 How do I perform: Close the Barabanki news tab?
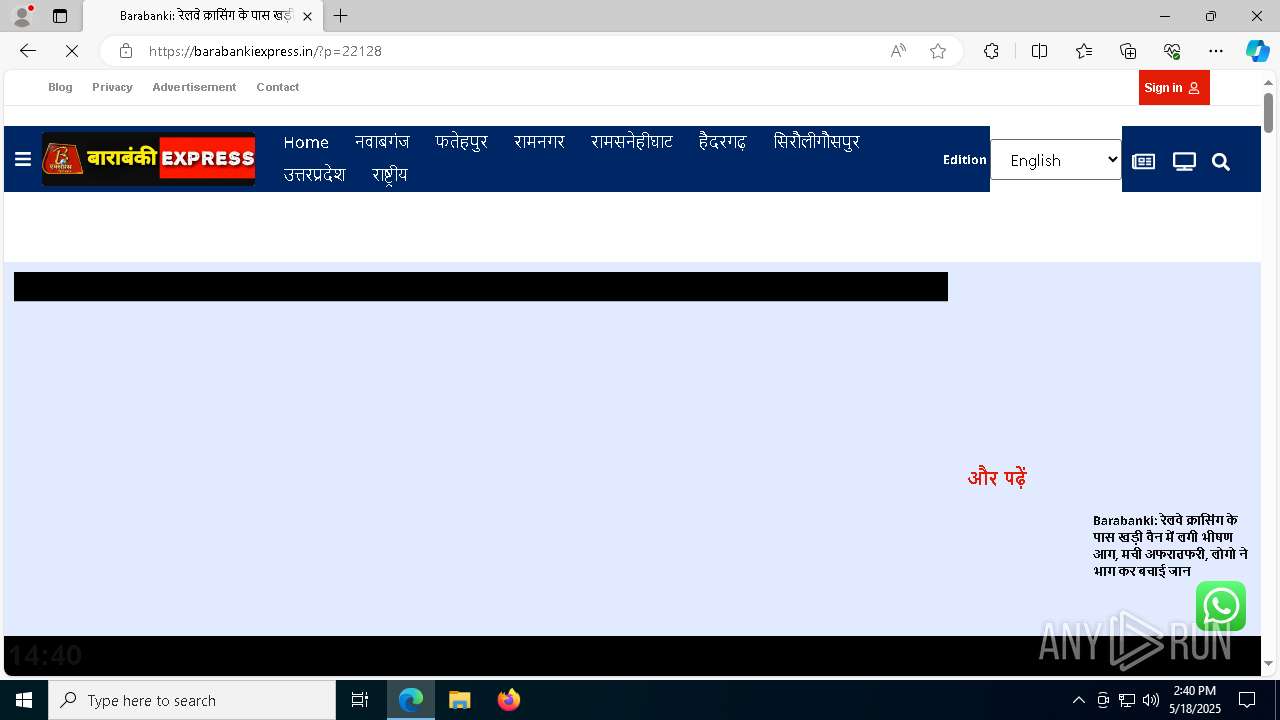(x=308, y=16)
